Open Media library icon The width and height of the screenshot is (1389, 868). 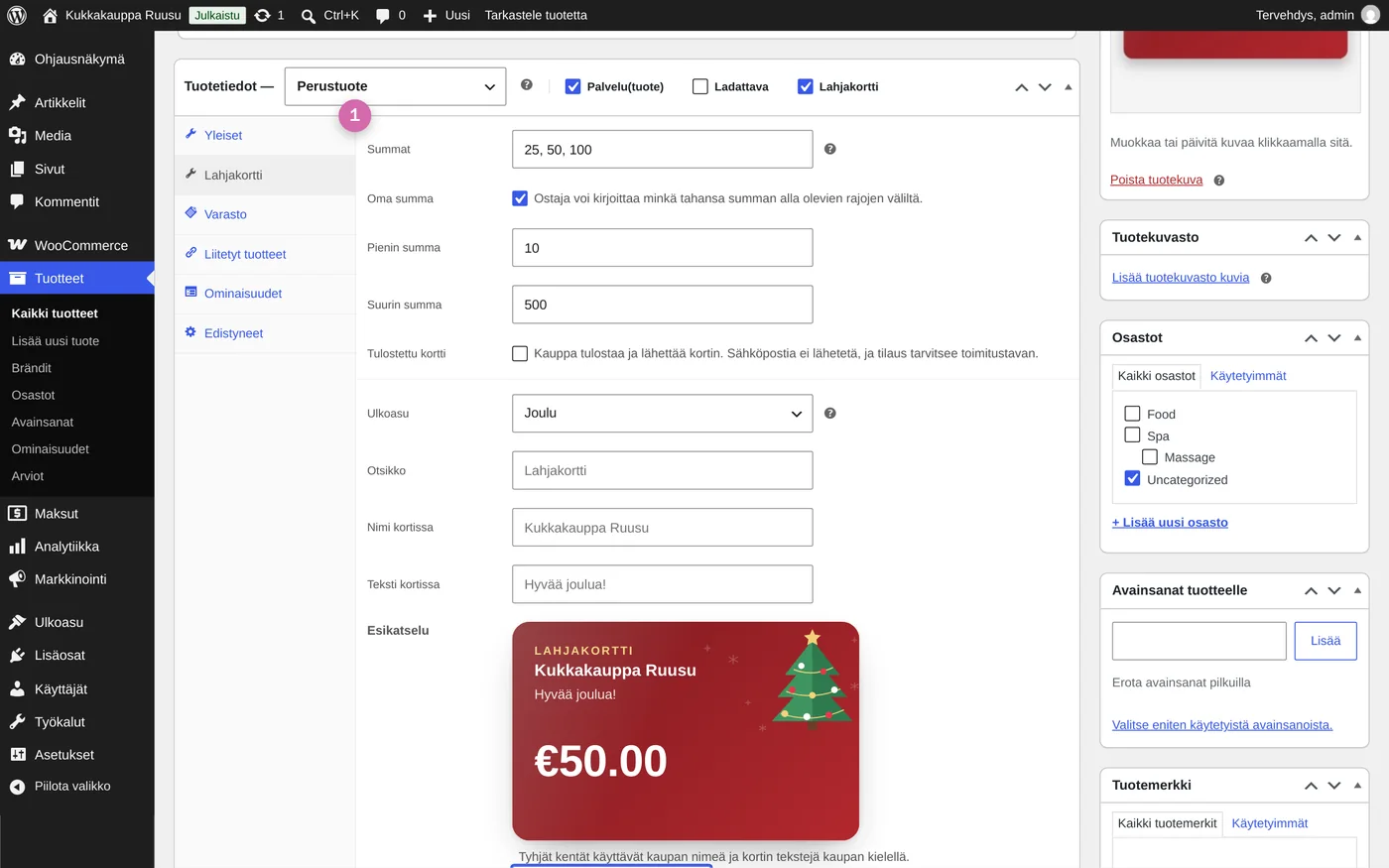[x=17, y=135]
